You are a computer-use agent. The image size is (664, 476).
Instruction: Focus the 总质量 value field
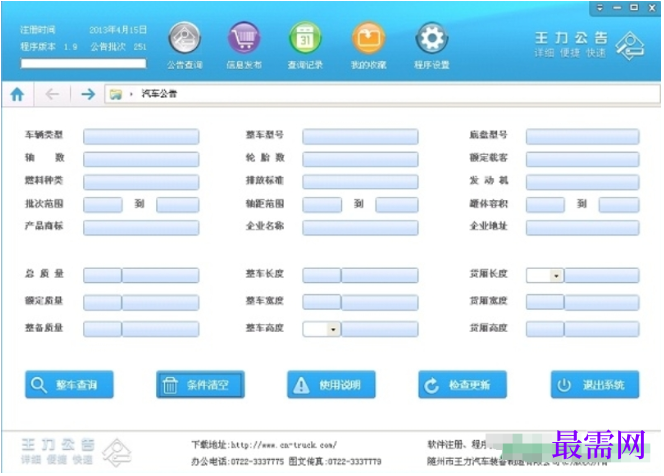point(160,275)
